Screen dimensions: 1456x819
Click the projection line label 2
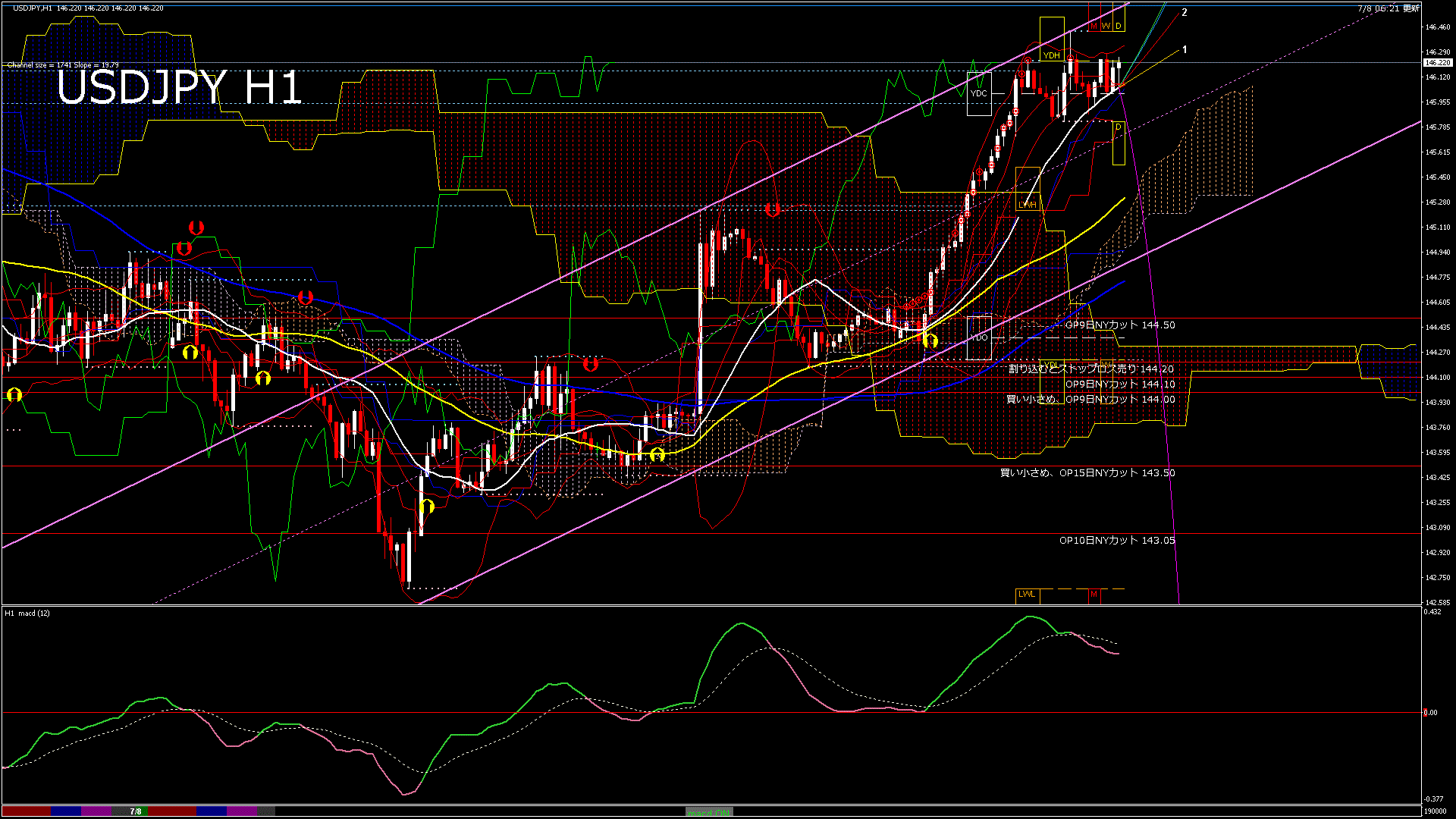1185,13
